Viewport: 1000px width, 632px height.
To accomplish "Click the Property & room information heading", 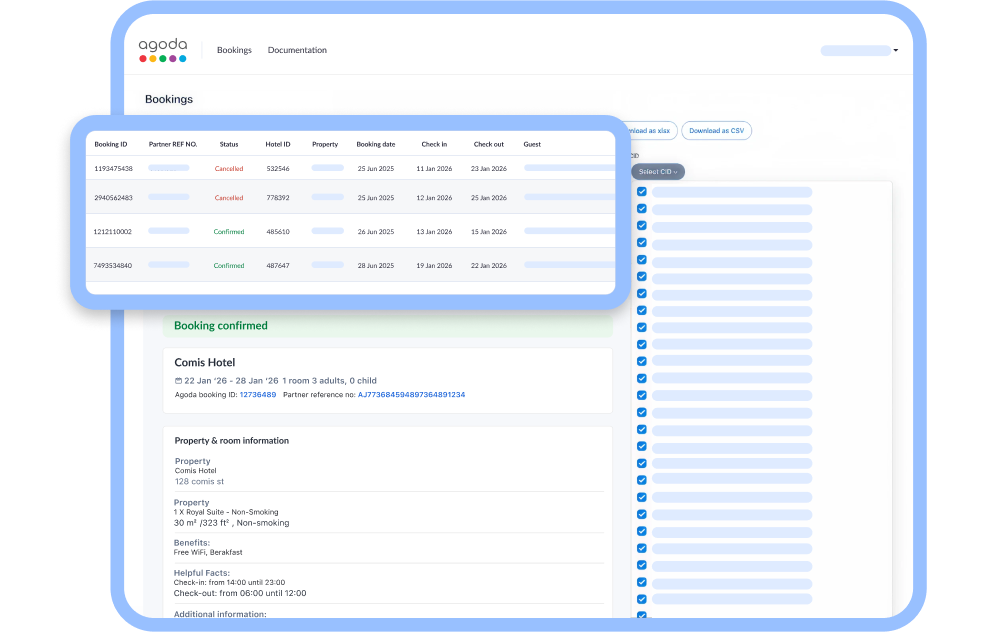I will point(232,441).
